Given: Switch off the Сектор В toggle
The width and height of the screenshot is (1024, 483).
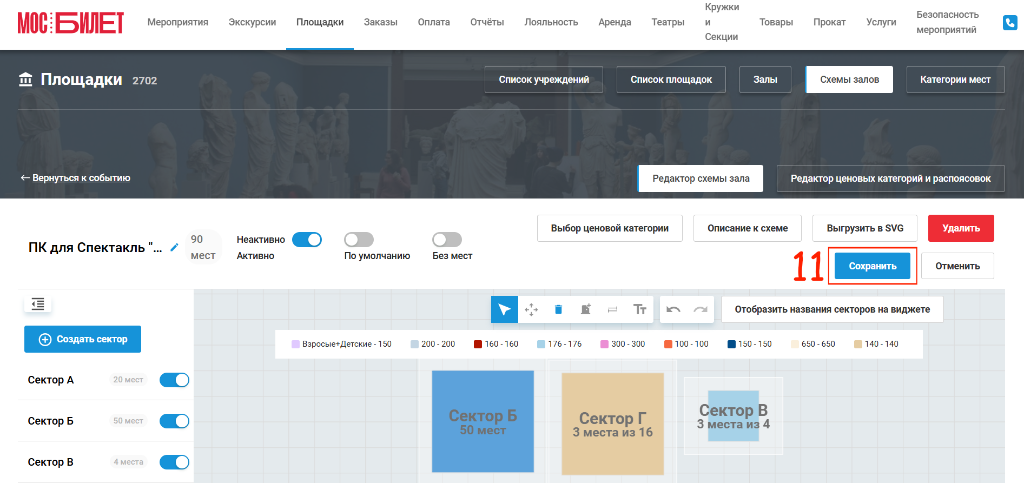Looking at the screenshot, I should click(174, 462).
